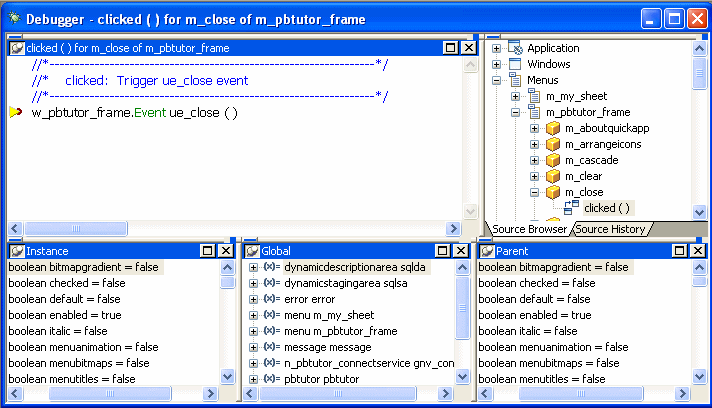Click the Menus icon in tree
Viewport: 712px width, 408px height.
click(515, 80)
